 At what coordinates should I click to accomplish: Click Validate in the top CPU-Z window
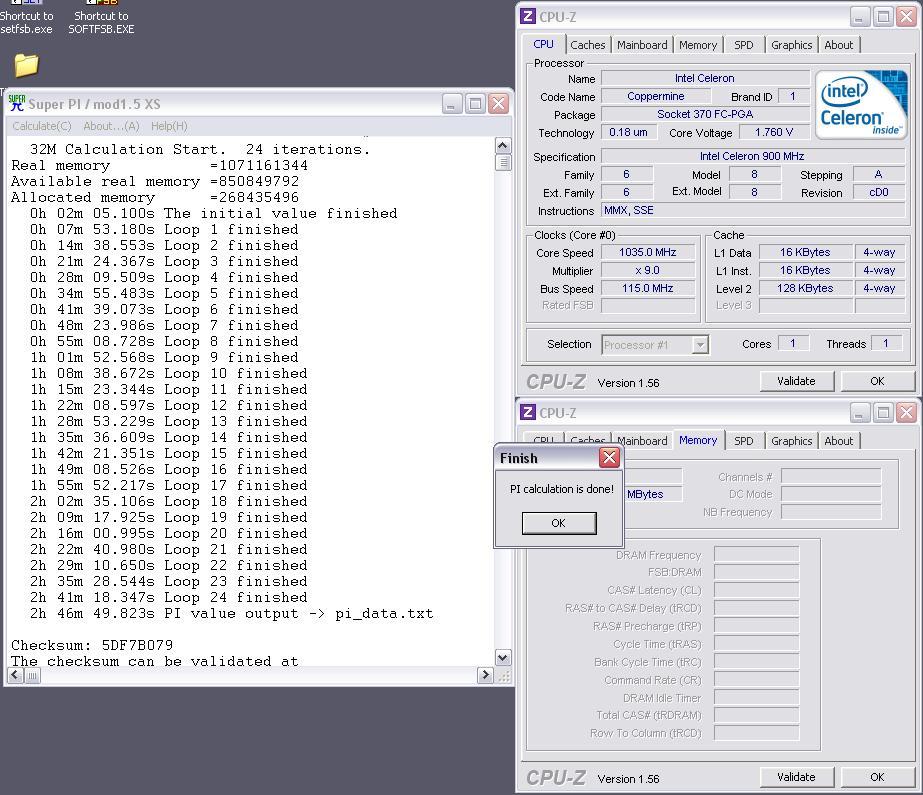click(796, 381)
